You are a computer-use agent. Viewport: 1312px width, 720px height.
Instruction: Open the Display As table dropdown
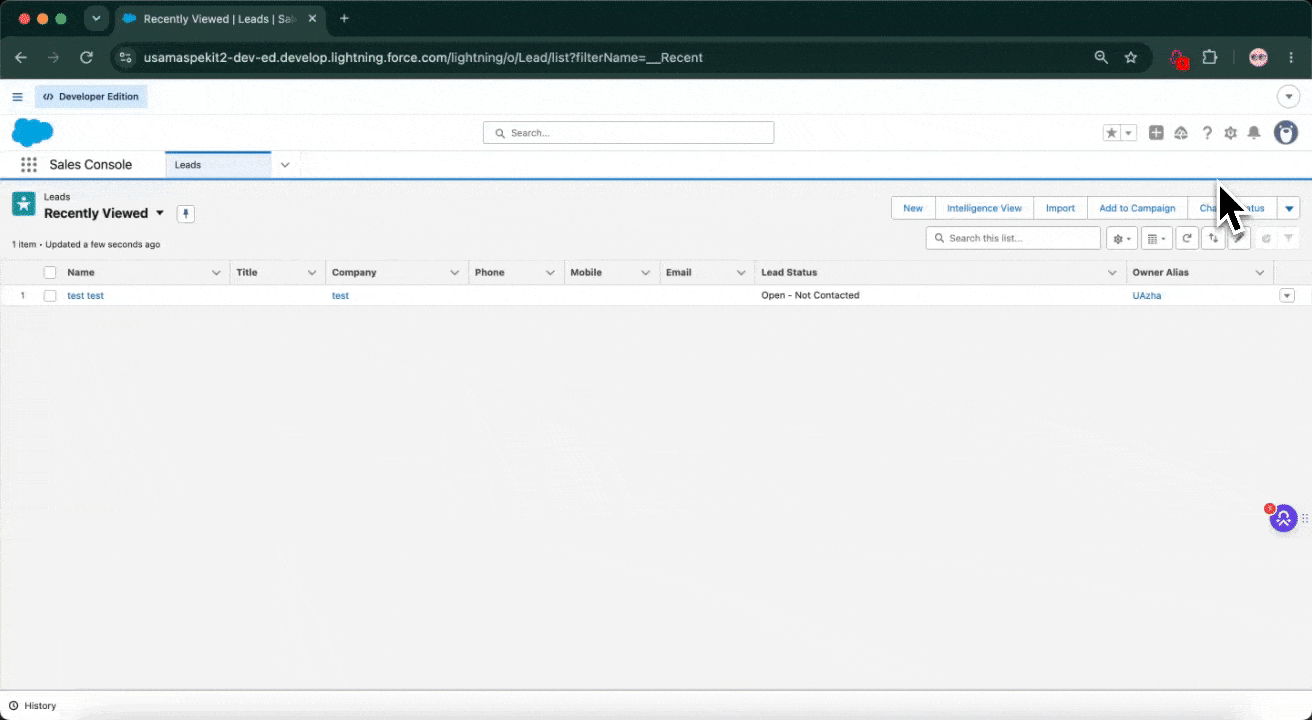point(1156,238)
